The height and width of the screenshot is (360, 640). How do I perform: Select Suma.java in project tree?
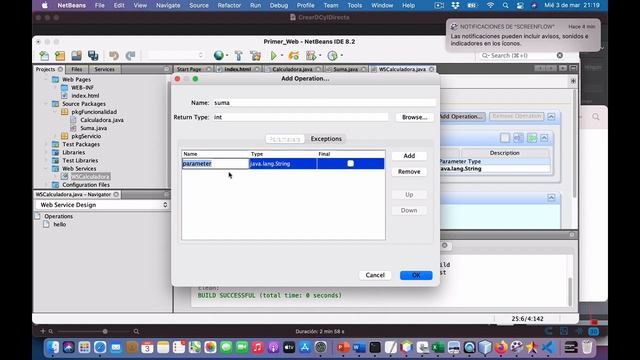93,128
